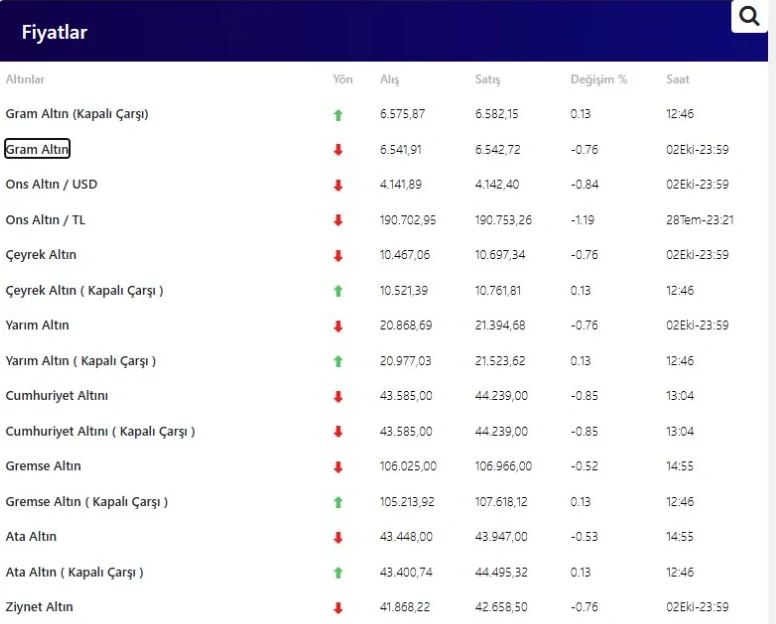776x624 pixels.
Task: Open the Gremse Altın link
Action: coord(43,466)
